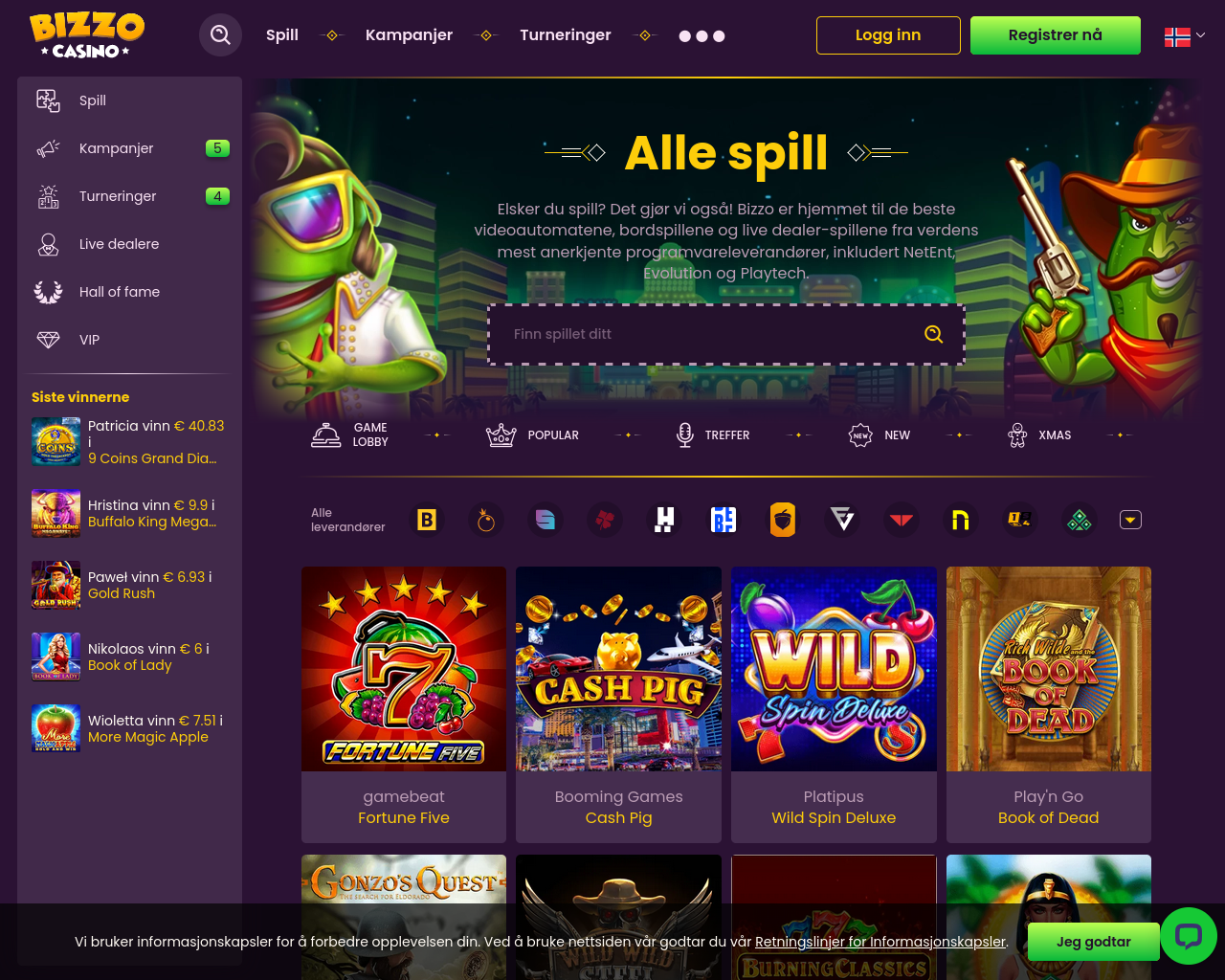
Task: Choose the Treffer microphone category
Action: (x=684, y=435)
